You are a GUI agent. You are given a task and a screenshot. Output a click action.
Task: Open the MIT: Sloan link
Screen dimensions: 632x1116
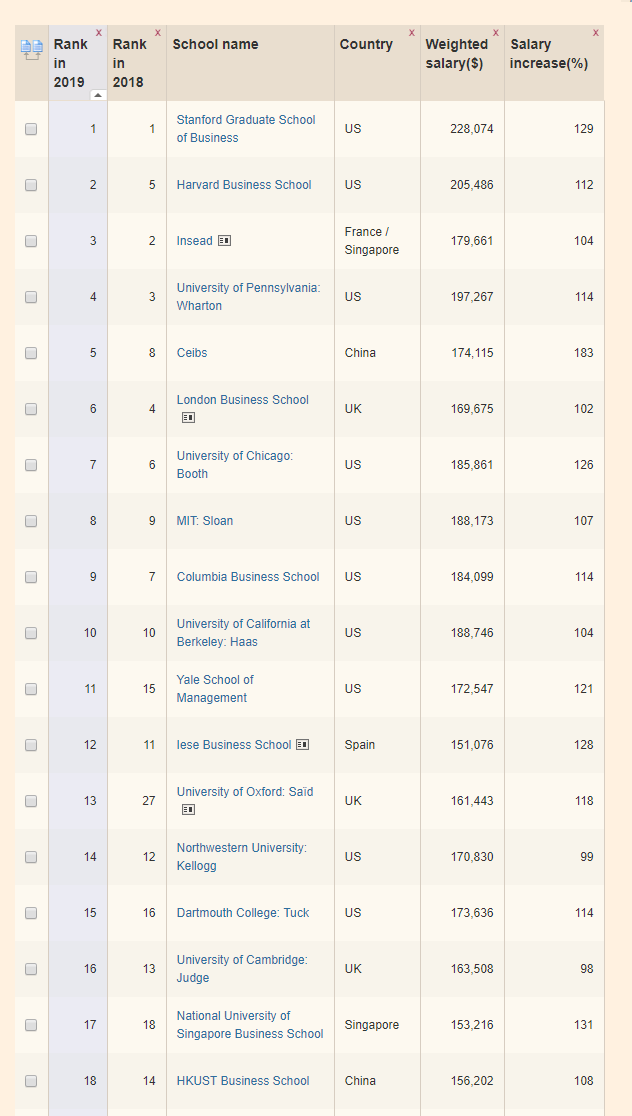[x=205, y=521]
